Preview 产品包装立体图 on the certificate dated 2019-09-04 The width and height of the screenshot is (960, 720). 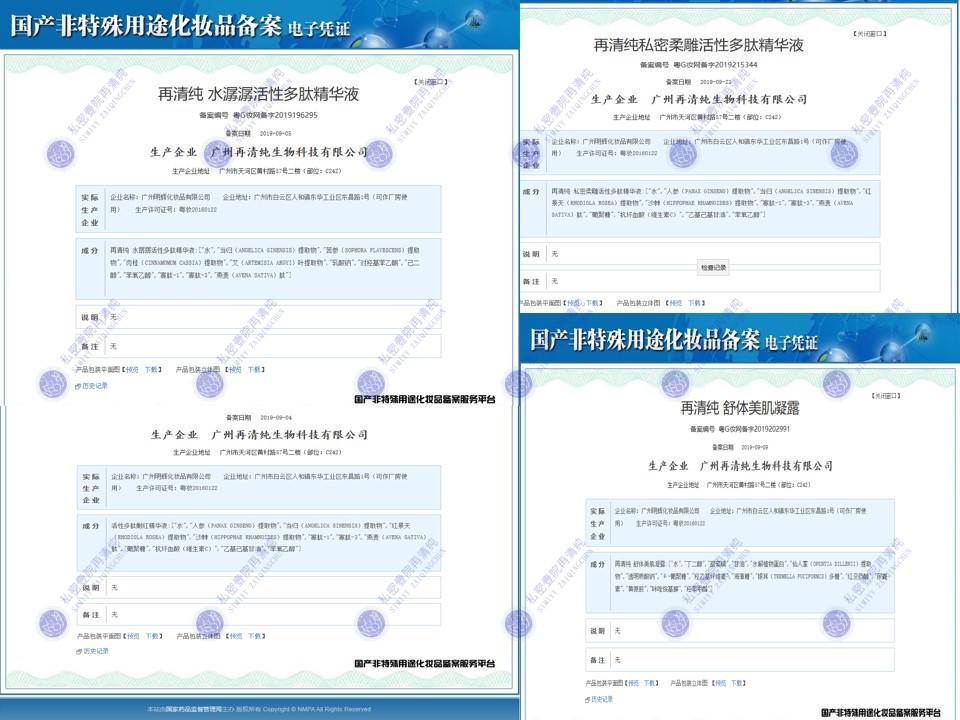tap(236, 636)
